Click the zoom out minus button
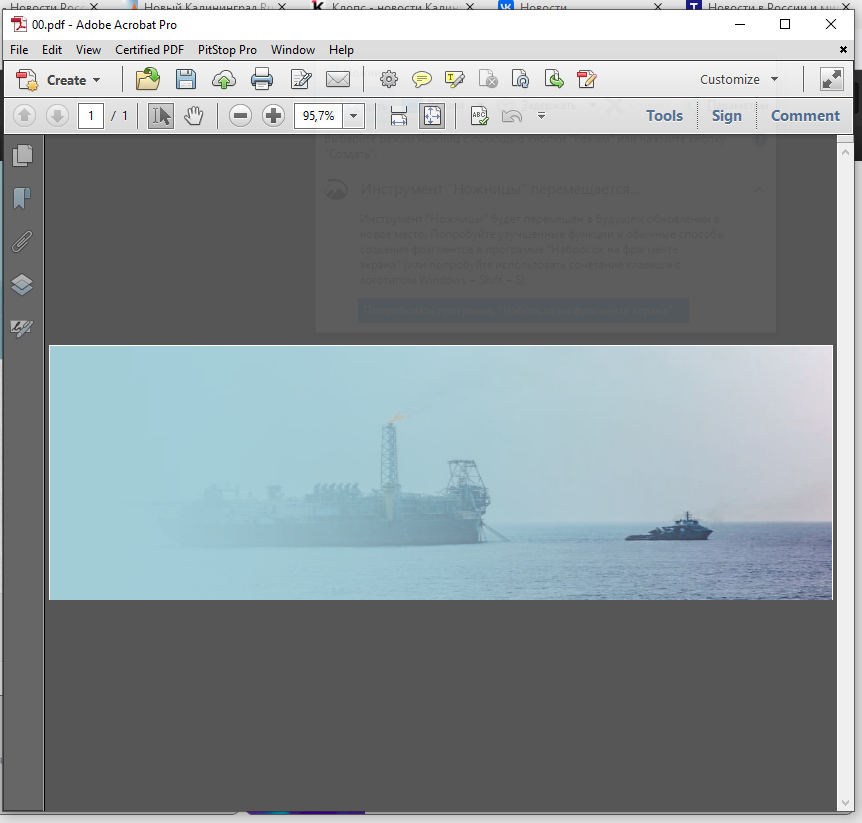Viewport: 862px width, 823px height. coord(240,116)
